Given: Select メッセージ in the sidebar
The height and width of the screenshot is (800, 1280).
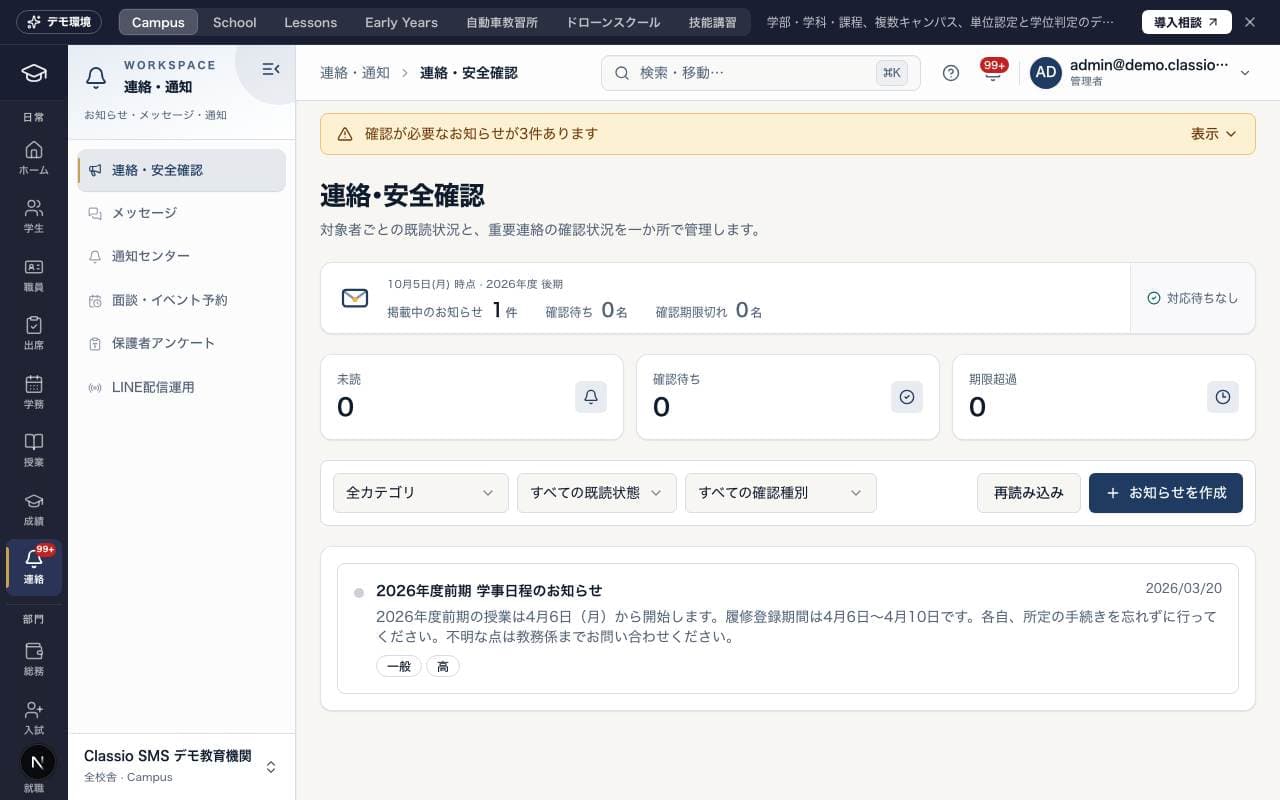Looking at the screenshot, I should 182,213.
